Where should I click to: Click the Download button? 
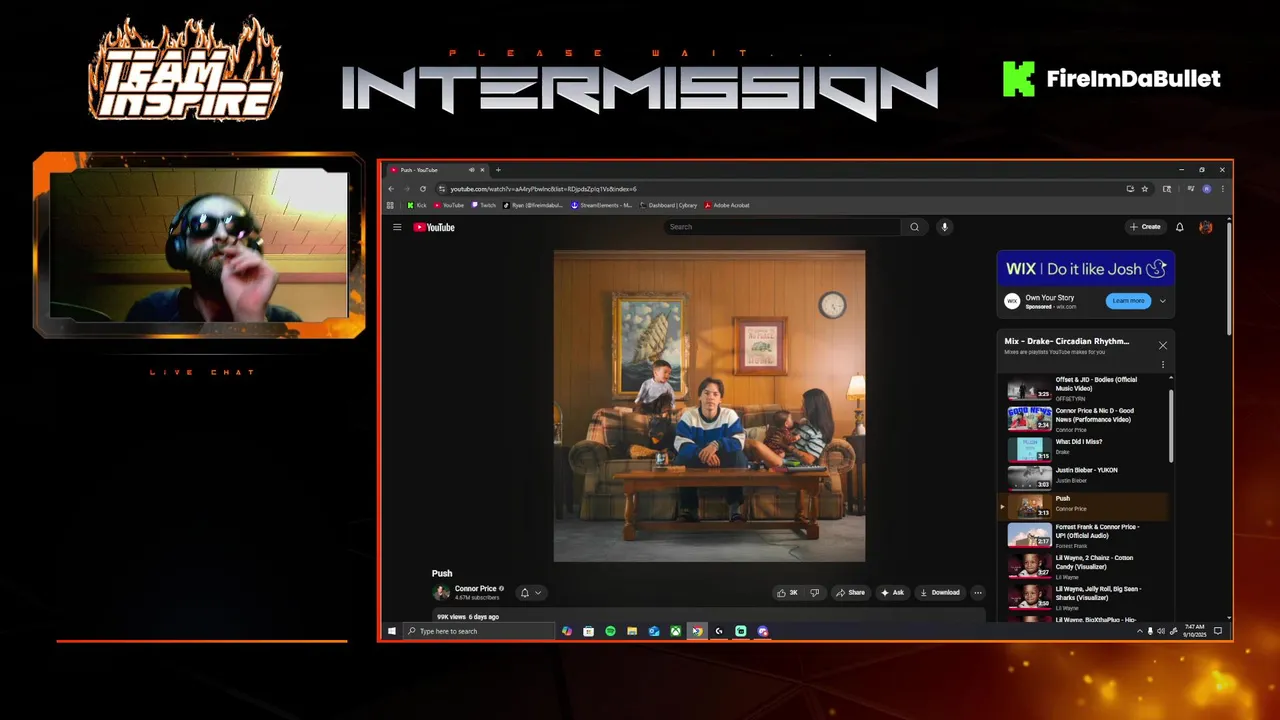pyautogui.click(x=940, y=592)
